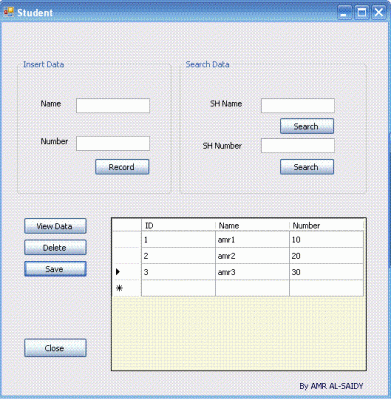This screenshot has height=400, width=391.
Task: Click the Record button
Action: pos(122,167)
